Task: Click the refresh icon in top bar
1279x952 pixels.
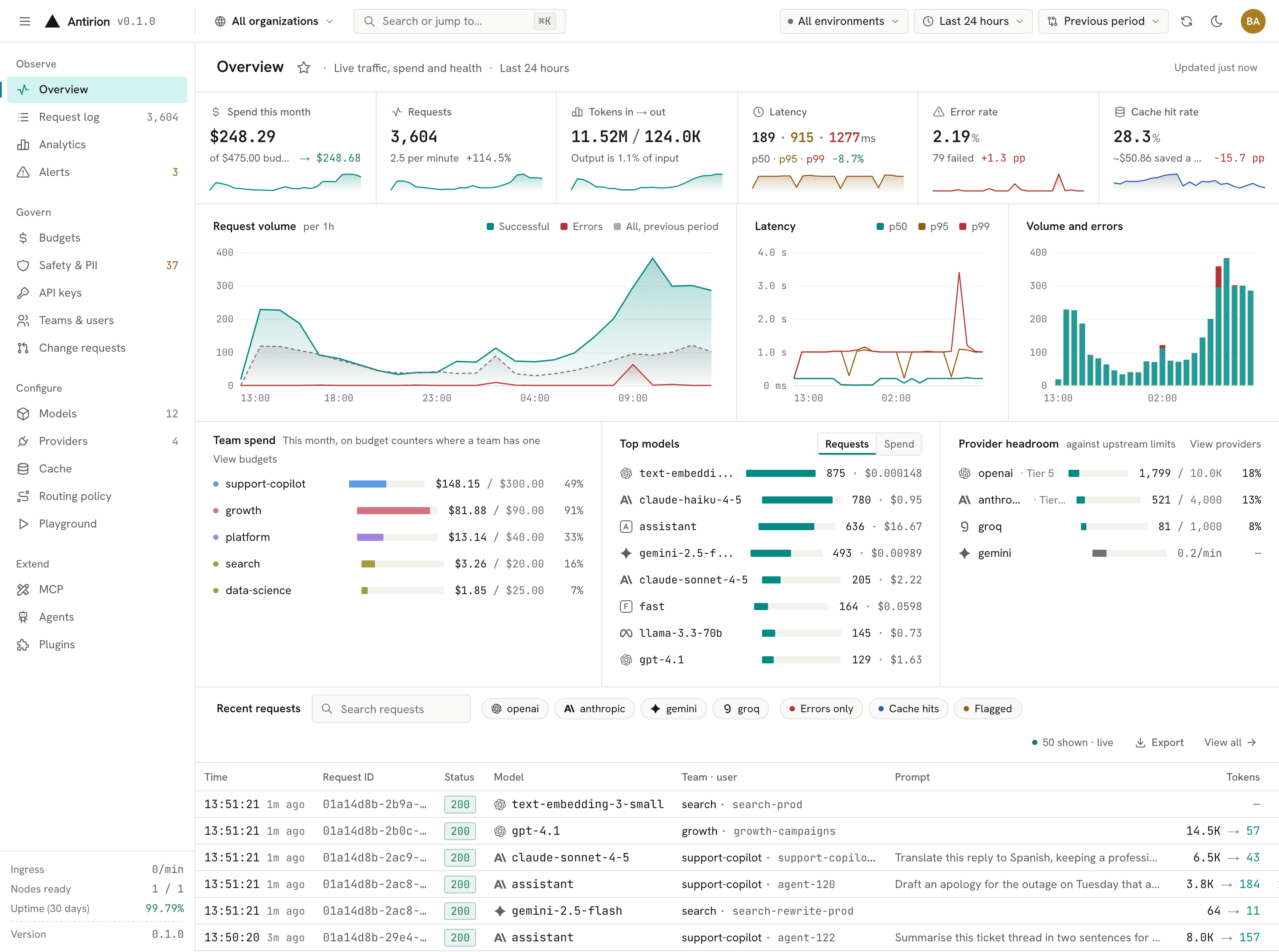Action: [1186, 21]
